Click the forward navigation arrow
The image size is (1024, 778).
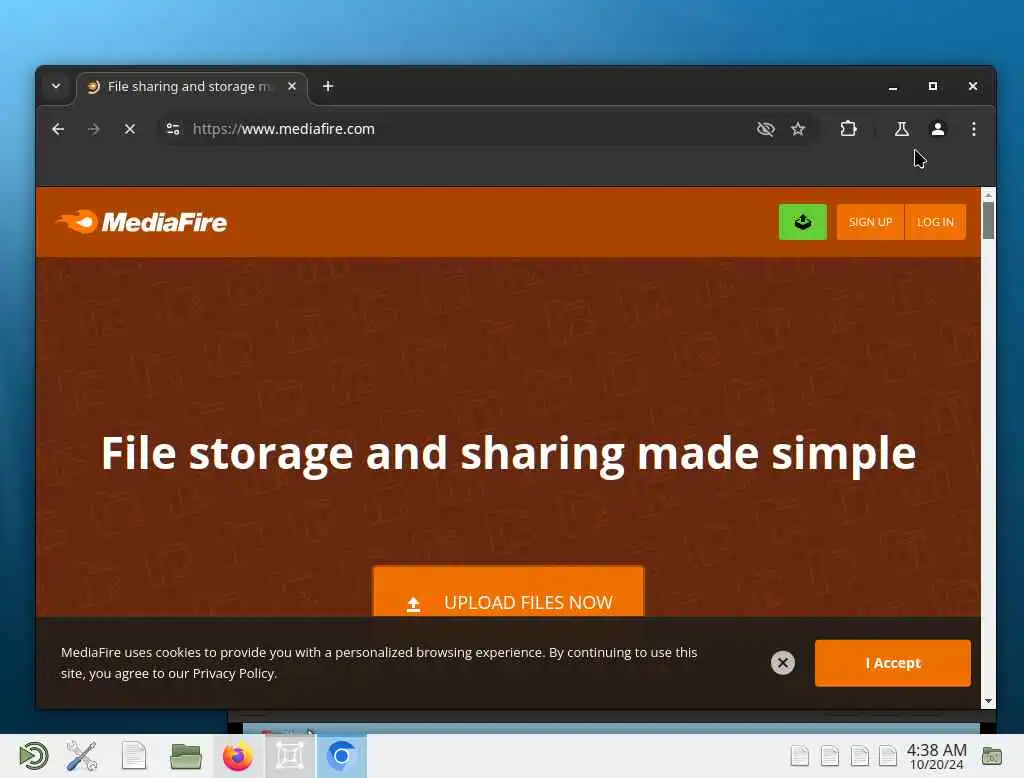click(x=93, y=129)
